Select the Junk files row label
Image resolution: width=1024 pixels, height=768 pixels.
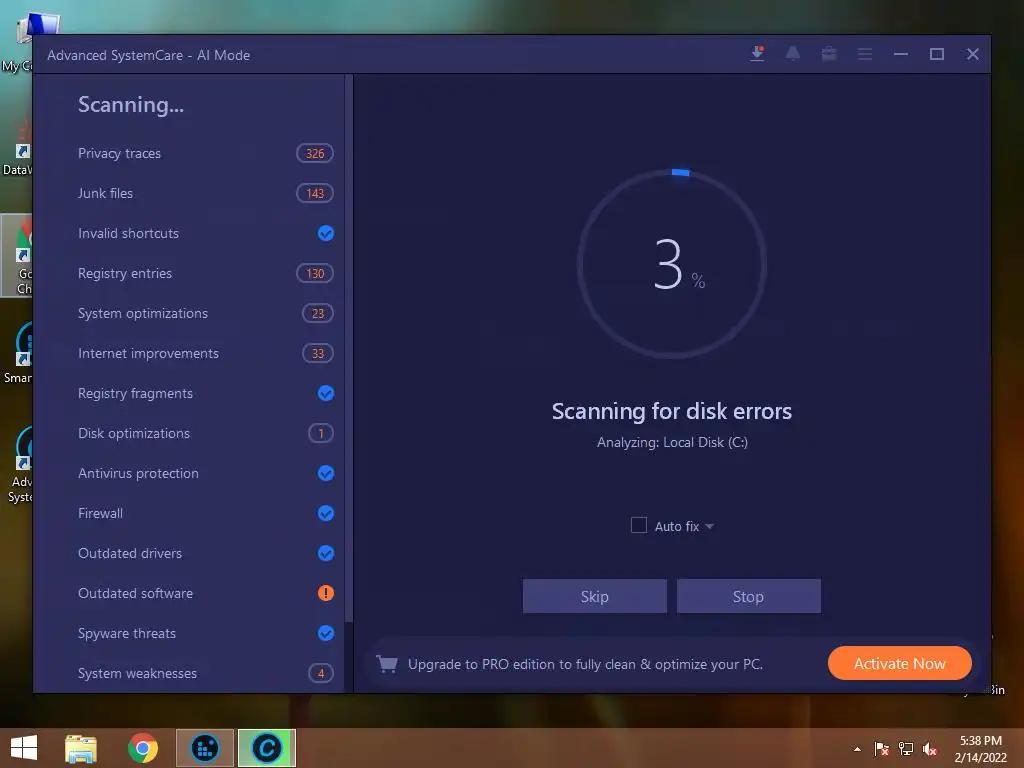click(x=105, y=193)
